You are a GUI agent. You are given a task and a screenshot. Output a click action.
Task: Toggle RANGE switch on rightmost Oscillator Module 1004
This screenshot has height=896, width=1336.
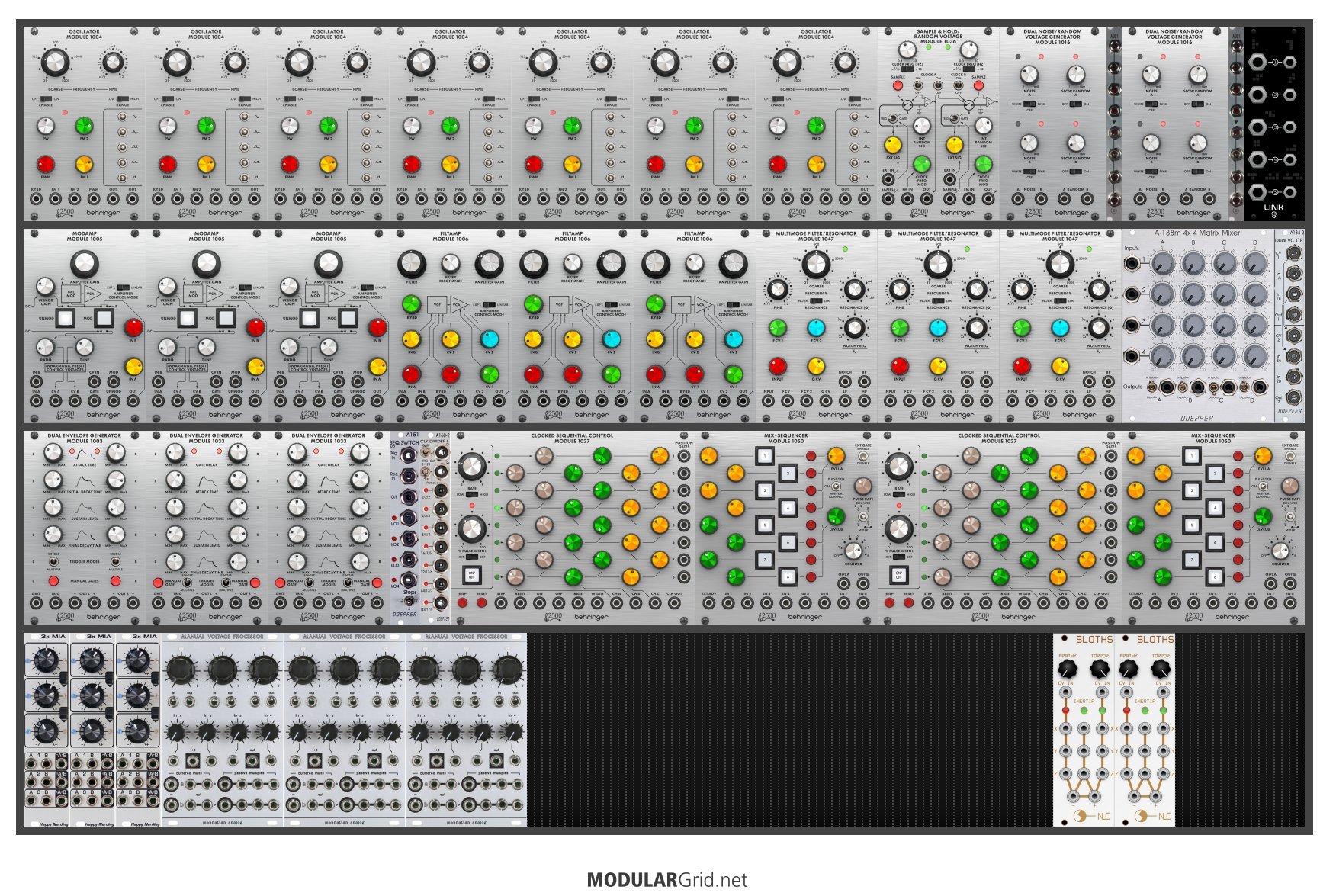(854, 99)
